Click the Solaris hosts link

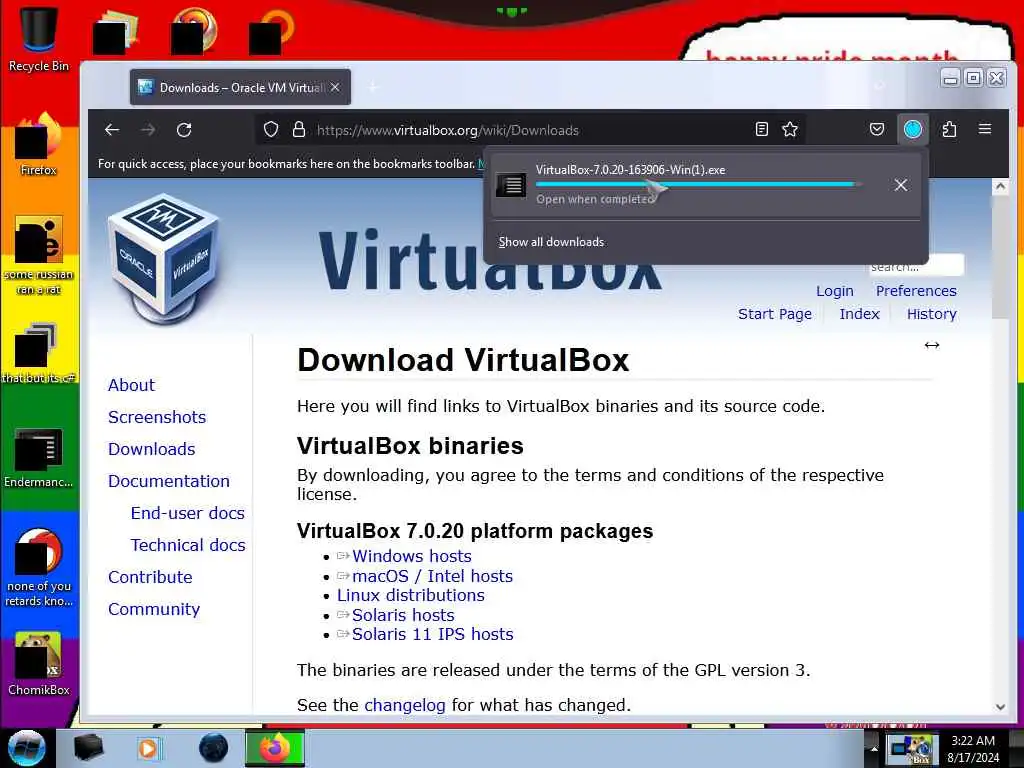coord(403,615)
